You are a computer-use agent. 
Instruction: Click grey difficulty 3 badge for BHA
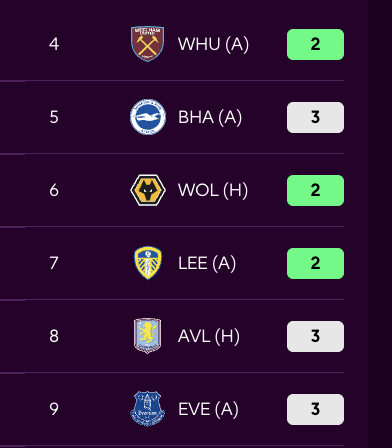[x=315, y=117]
